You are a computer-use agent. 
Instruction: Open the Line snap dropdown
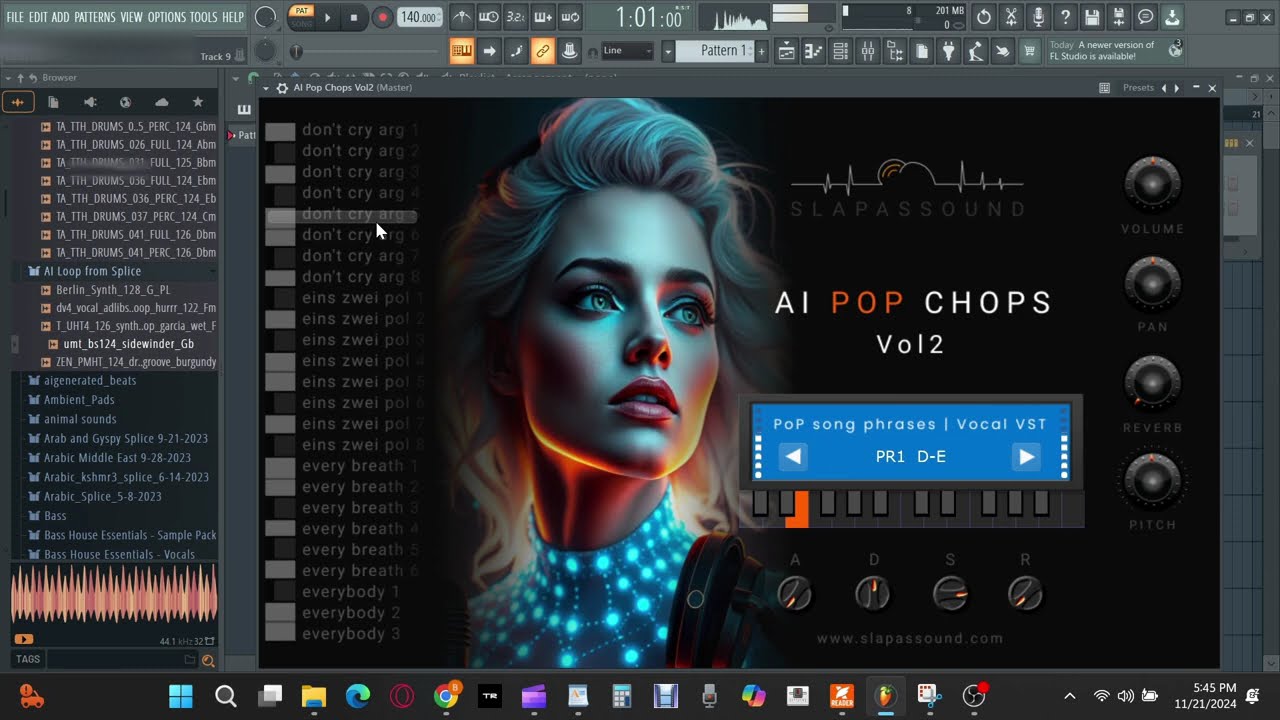pyautogui.click(x=627, y=51)
